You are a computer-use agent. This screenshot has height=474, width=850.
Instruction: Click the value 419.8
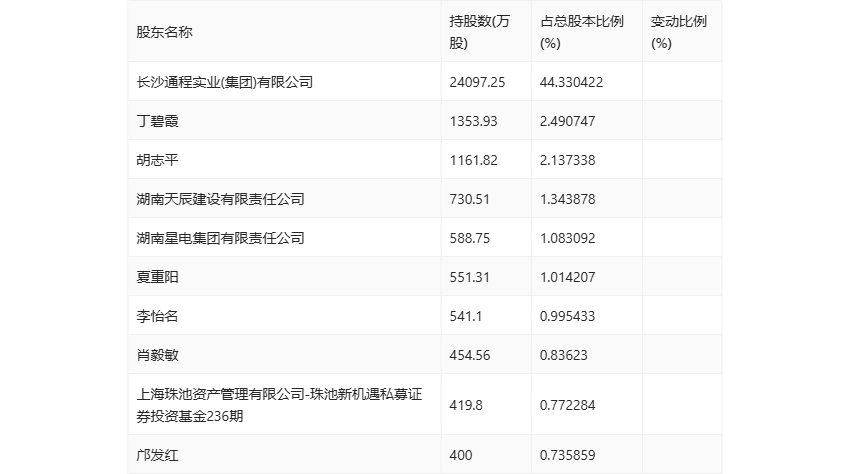[466, 405]
